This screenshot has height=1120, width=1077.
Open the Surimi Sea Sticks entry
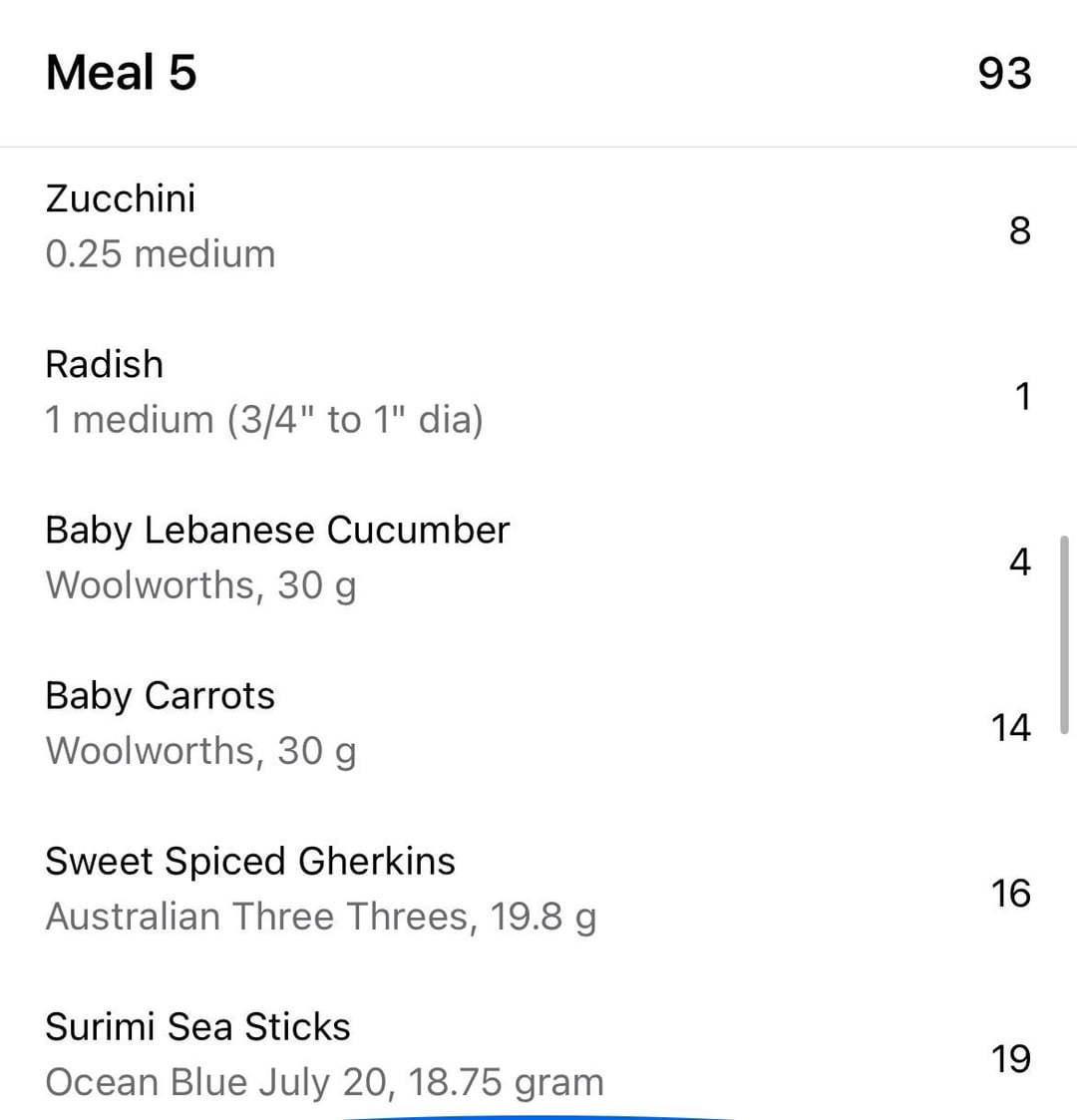(197, 1026)
